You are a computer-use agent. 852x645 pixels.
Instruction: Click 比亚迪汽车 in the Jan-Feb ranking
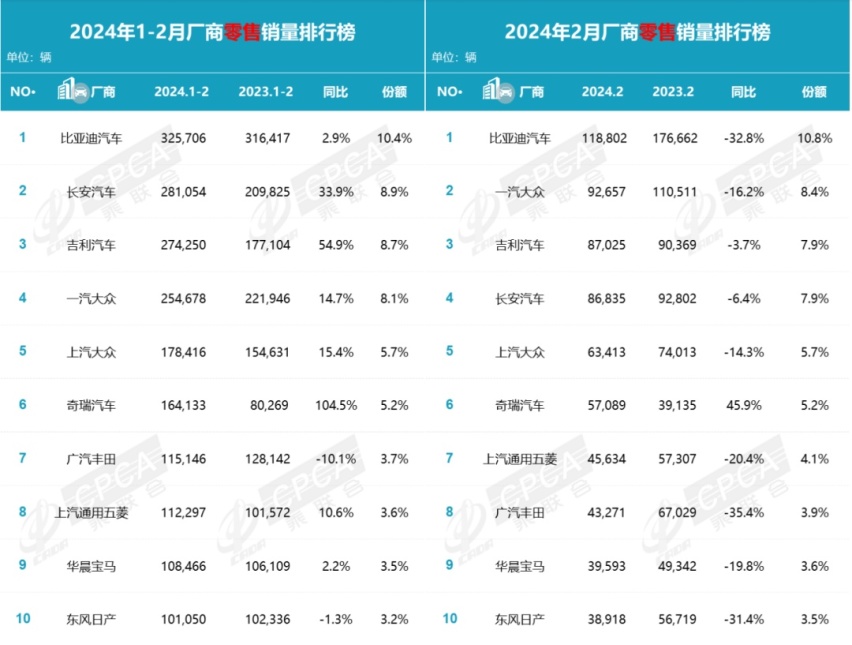[x=91, y=138]
